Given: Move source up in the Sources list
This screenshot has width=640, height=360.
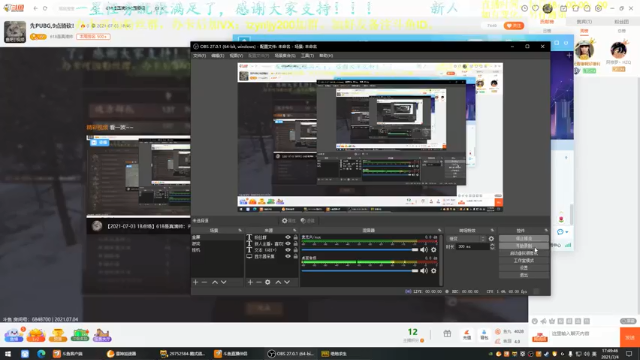Looking at the screenshot, I should (278, 282).
